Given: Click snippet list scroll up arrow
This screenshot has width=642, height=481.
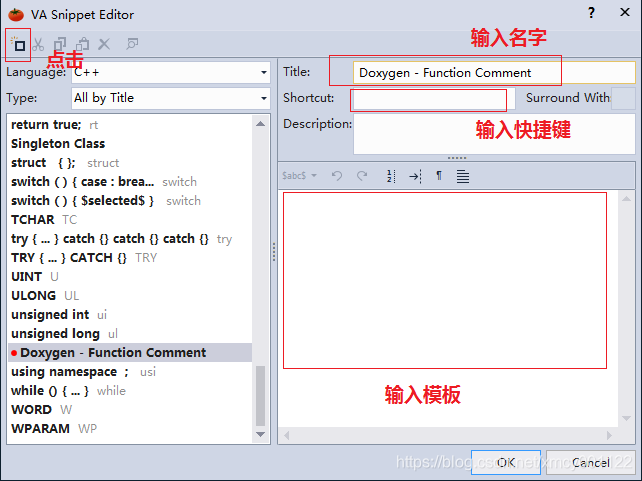Looking at the screenshot, I should pos(260,124).
